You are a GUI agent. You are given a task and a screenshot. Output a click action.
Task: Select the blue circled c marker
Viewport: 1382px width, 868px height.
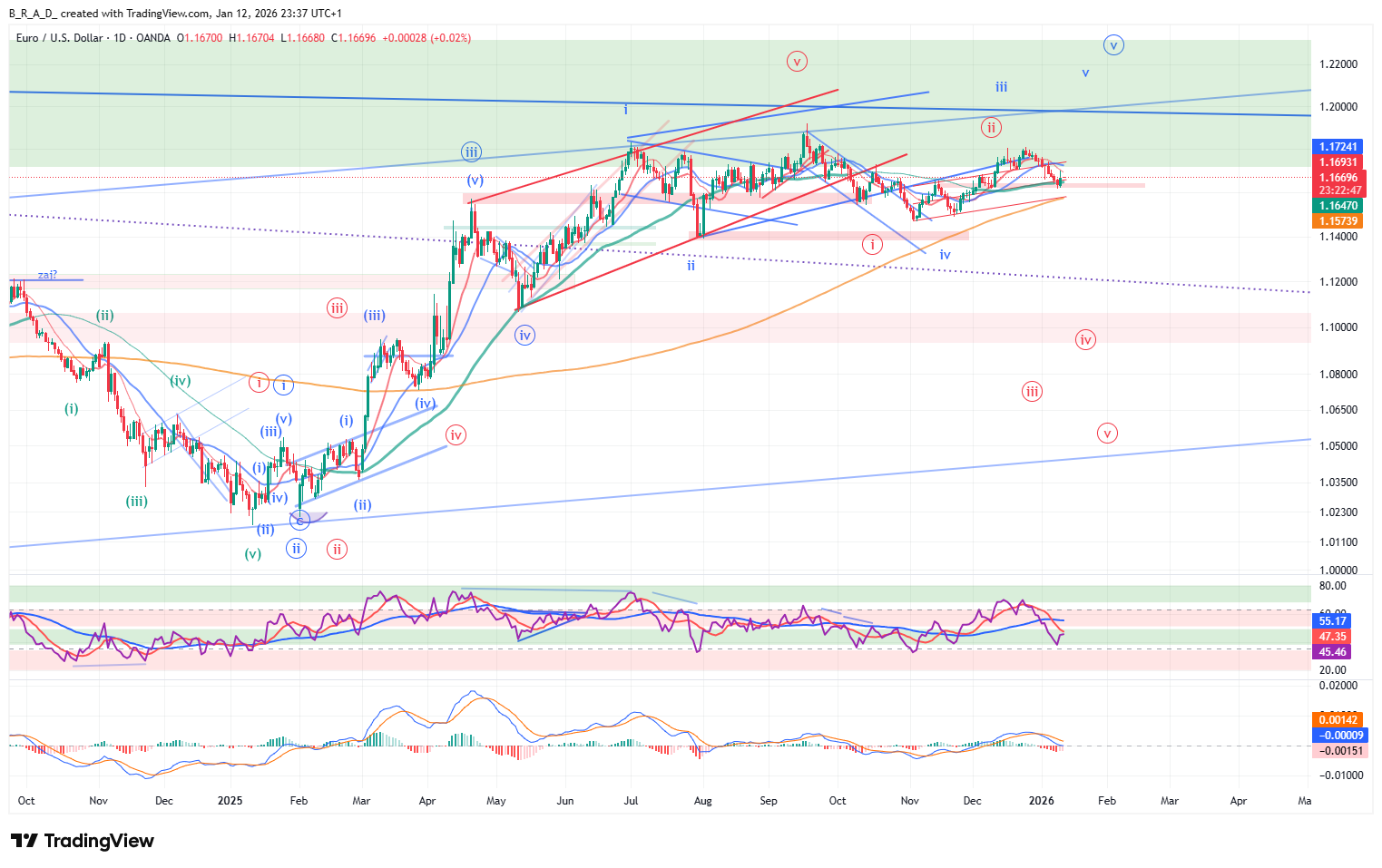(299, 520)
